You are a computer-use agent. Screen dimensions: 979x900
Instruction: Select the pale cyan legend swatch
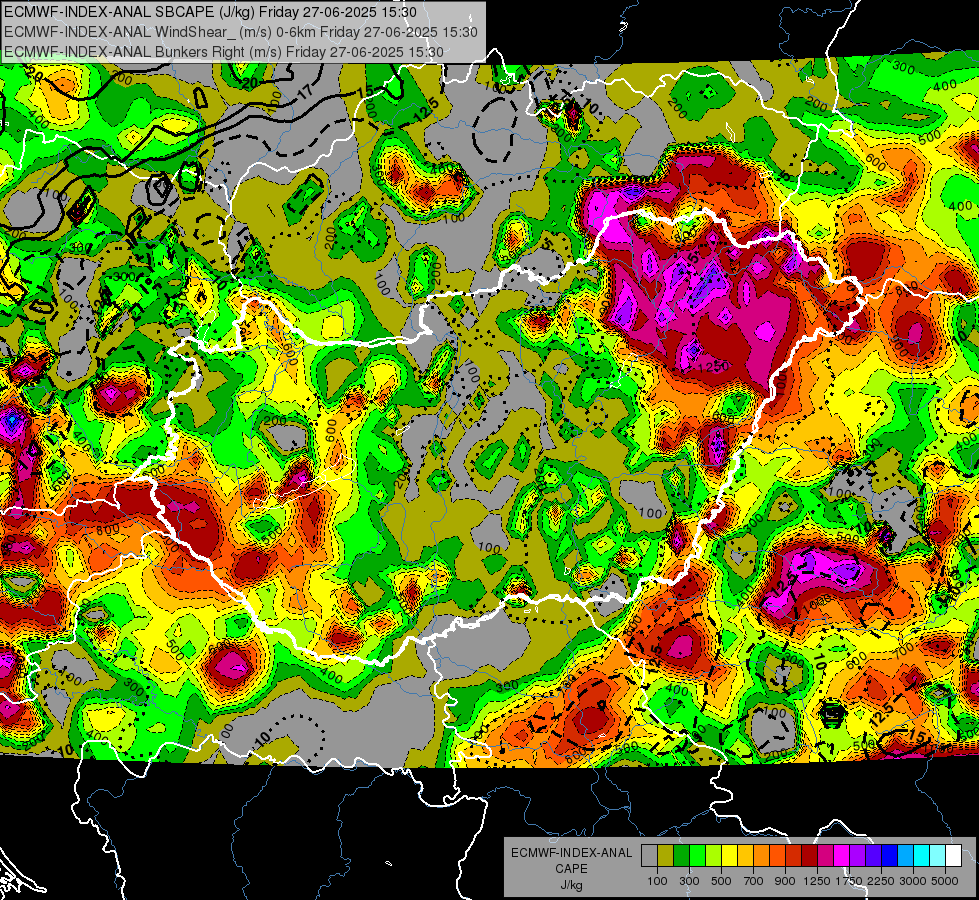point(938,855)
